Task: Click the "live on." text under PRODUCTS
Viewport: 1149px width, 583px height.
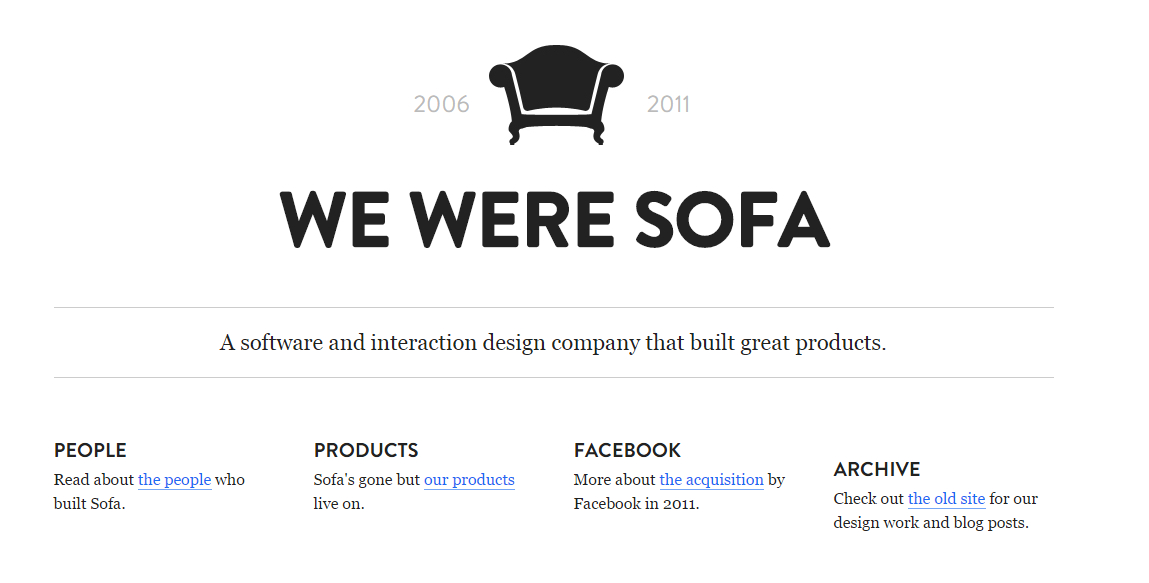Action: [339, 504]
